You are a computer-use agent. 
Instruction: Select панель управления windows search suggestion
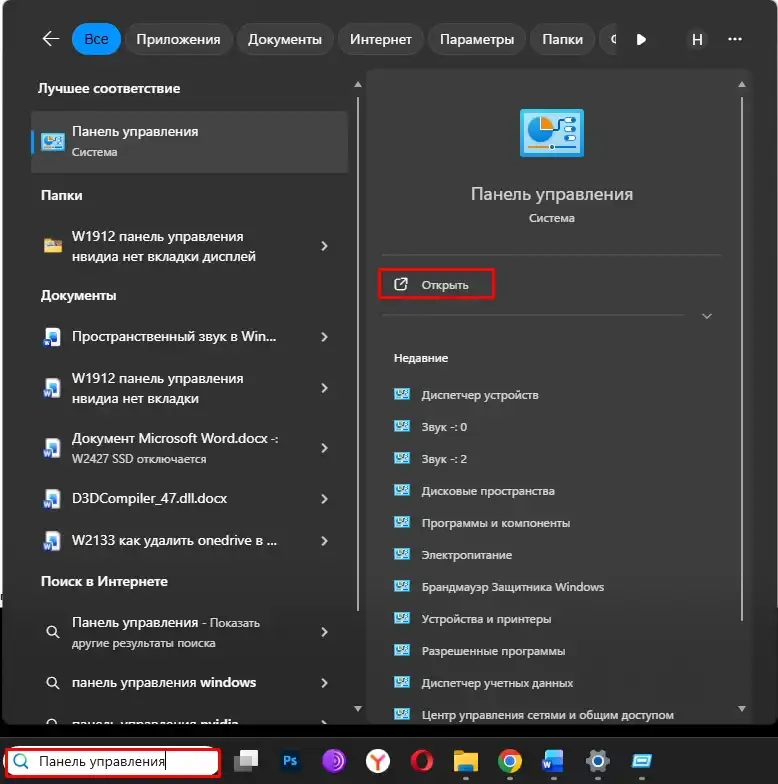tap(164, 683)
